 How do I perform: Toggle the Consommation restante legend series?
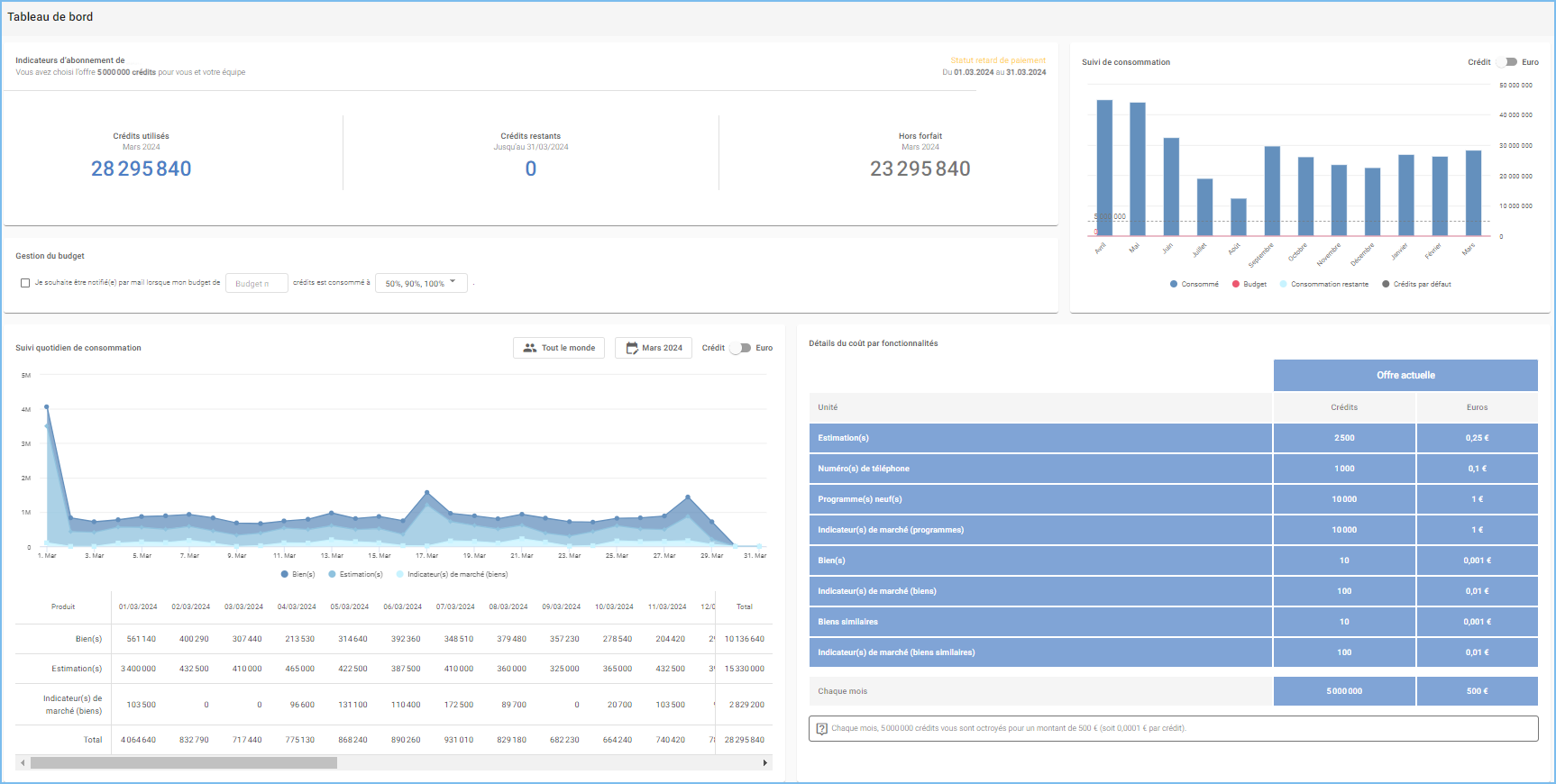1324,284
